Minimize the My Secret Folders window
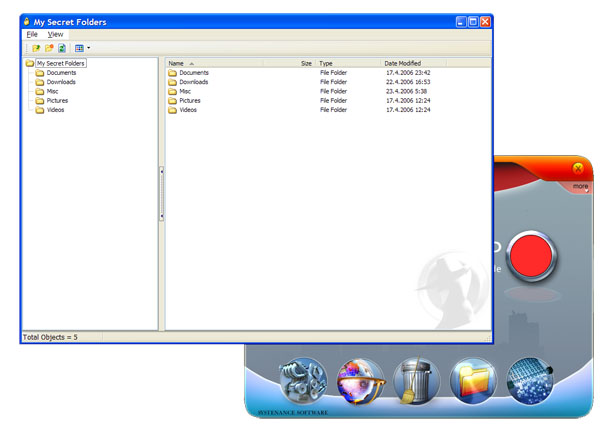 (x=461, y=22)
